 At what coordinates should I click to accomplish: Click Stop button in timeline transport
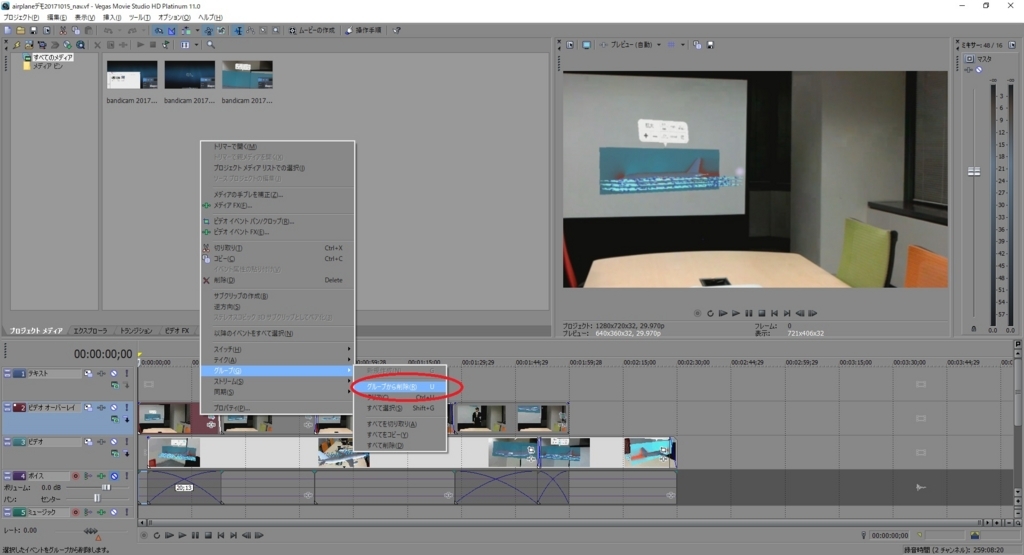208,535
